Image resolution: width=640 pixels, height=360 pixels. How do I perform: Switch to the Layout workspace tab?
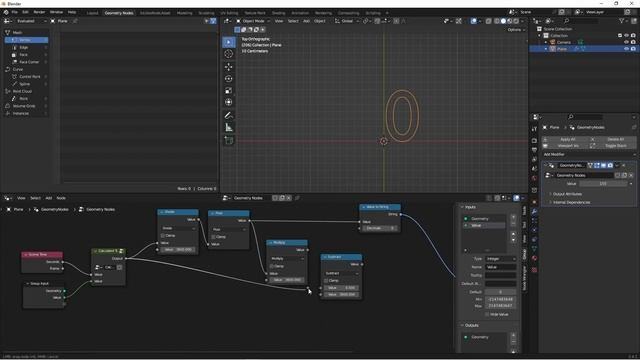click(x=93, y=13)
